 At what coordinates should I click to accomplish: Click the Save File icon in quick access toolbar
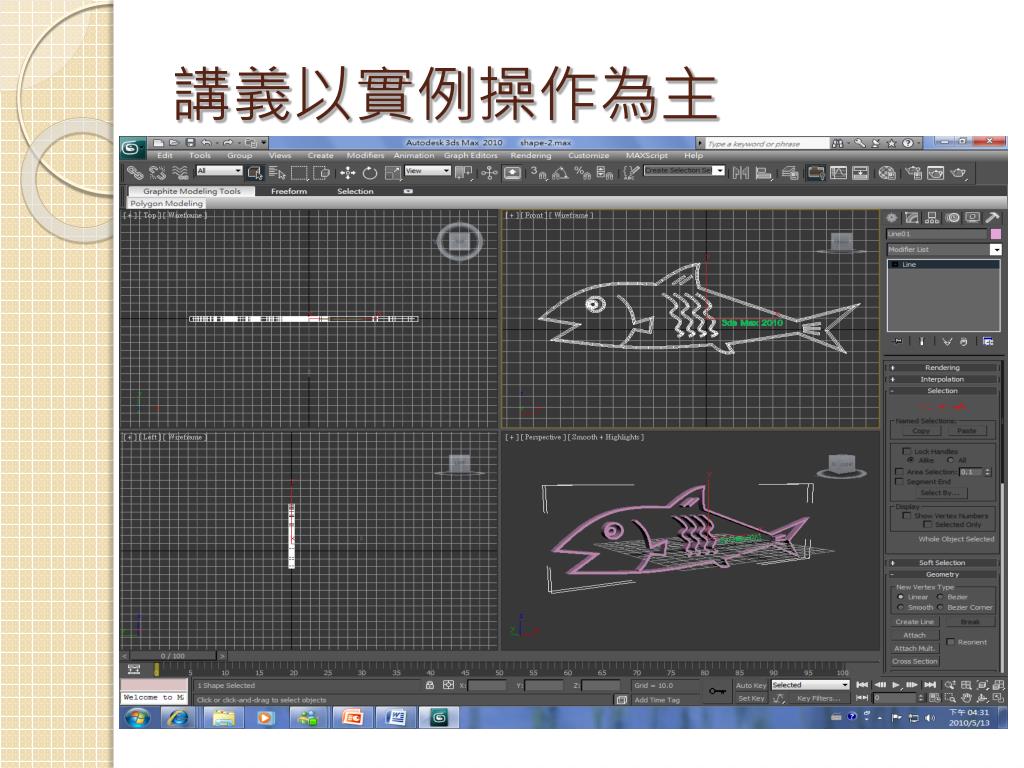190,142
